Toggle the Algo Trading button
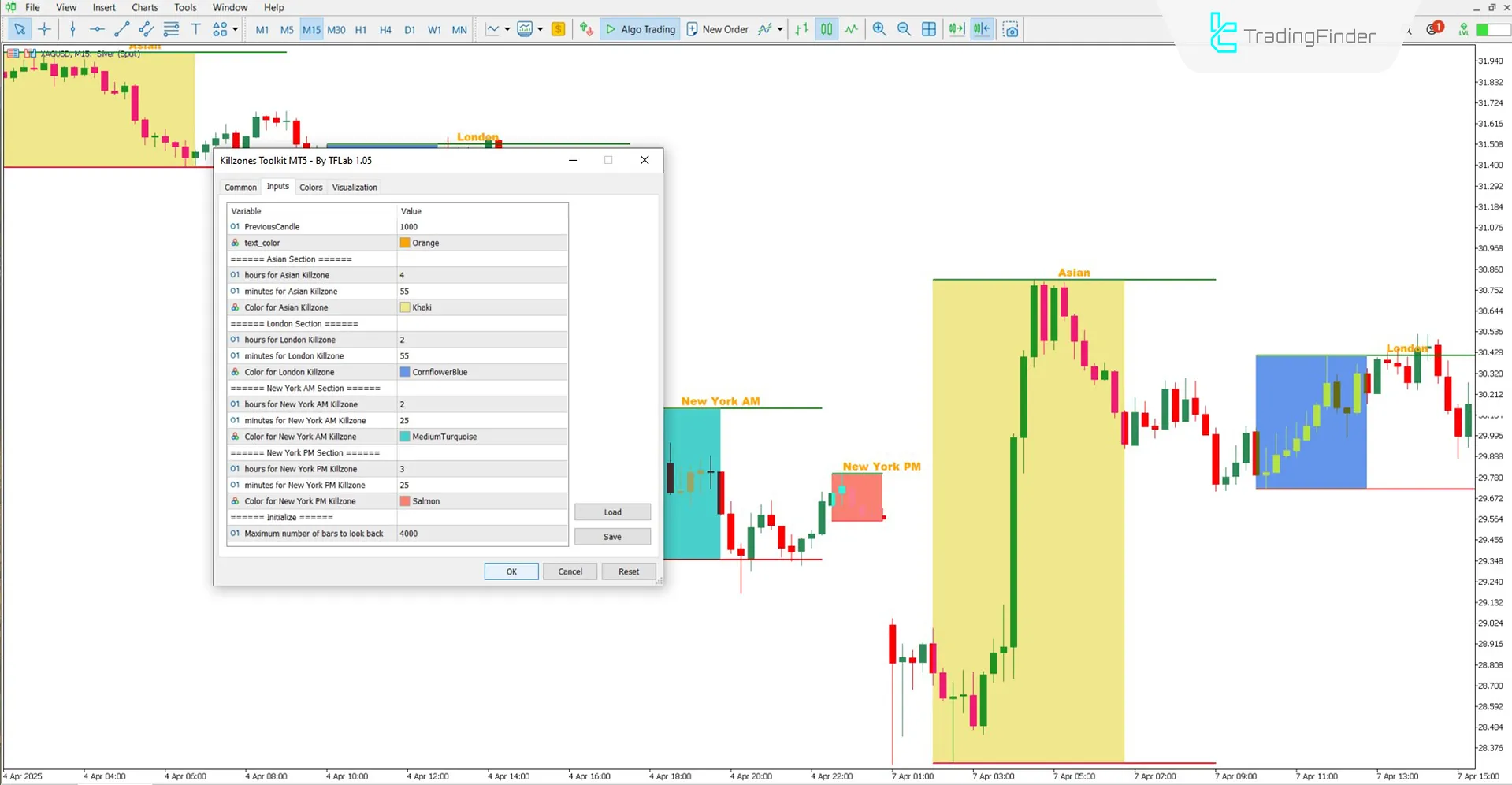The image size is (1512, 785). 639,29
